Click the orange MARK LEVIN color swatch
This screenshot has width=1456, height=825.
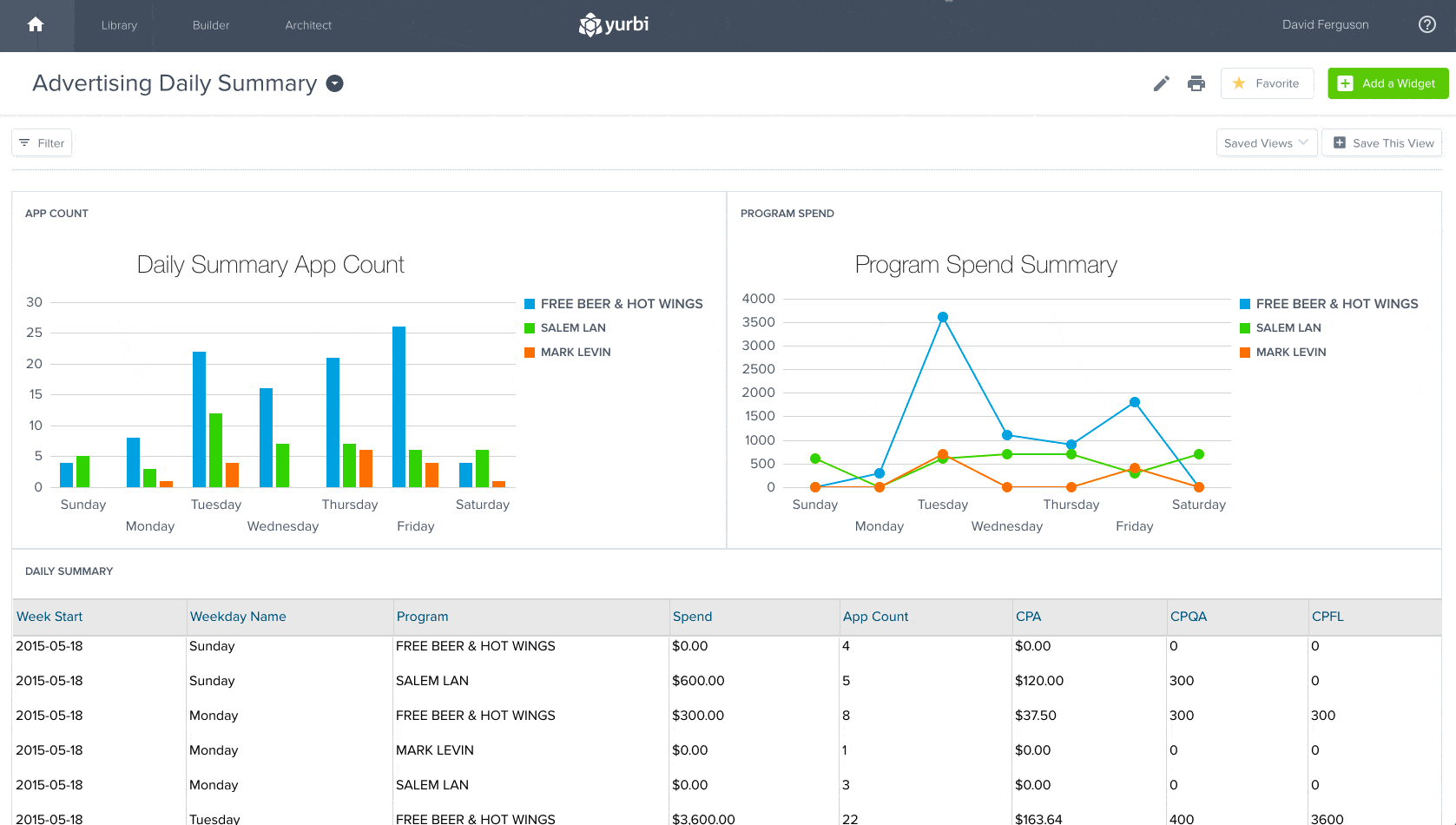tap(529, 352)
